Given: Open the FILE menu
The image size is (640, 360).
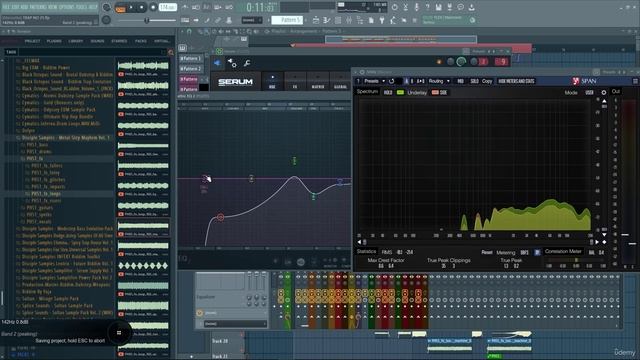Looking at the screenshot, I should 7,7.
